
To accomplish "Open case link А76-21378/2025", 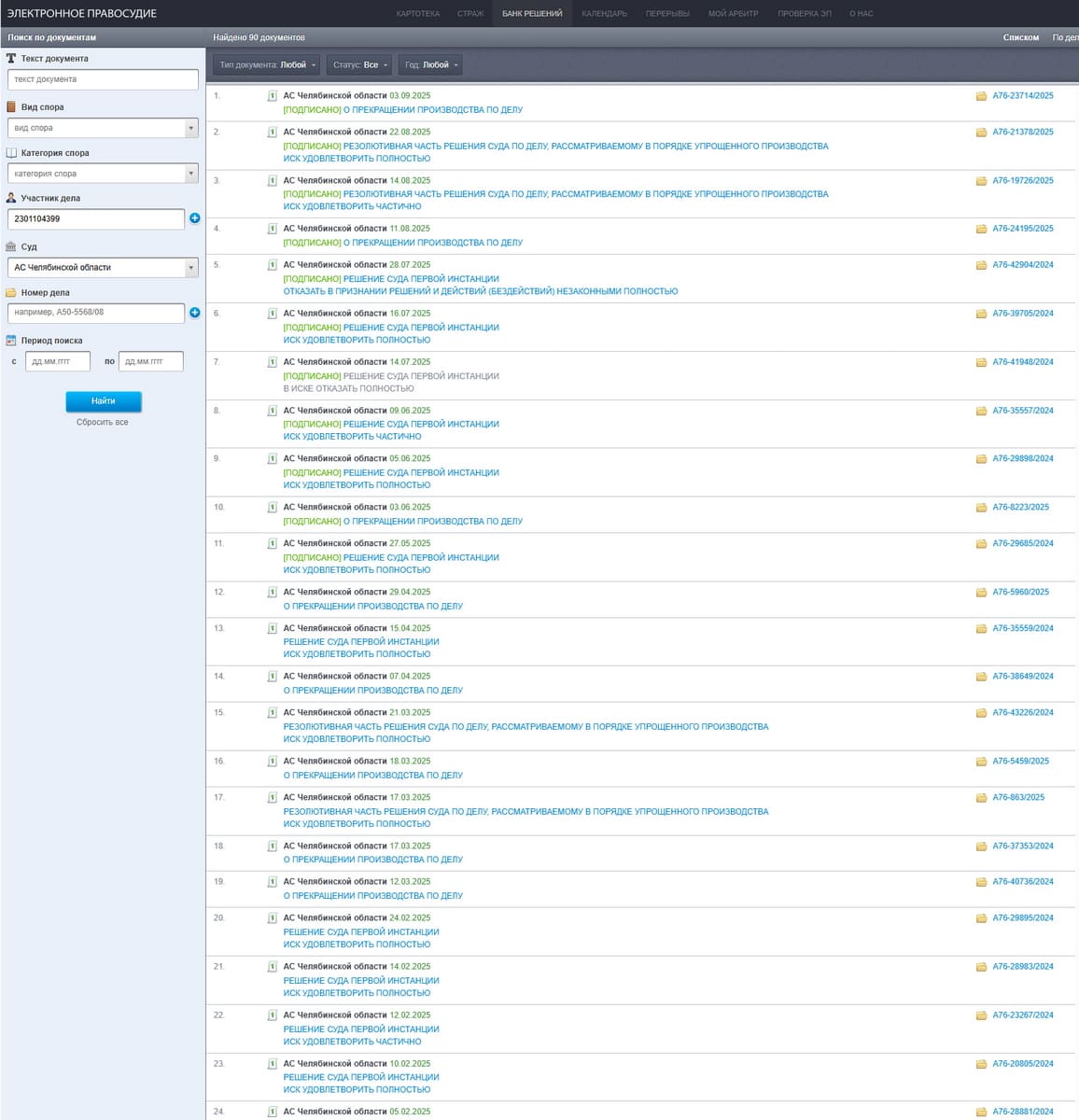I will click(x=1022, y=133).
